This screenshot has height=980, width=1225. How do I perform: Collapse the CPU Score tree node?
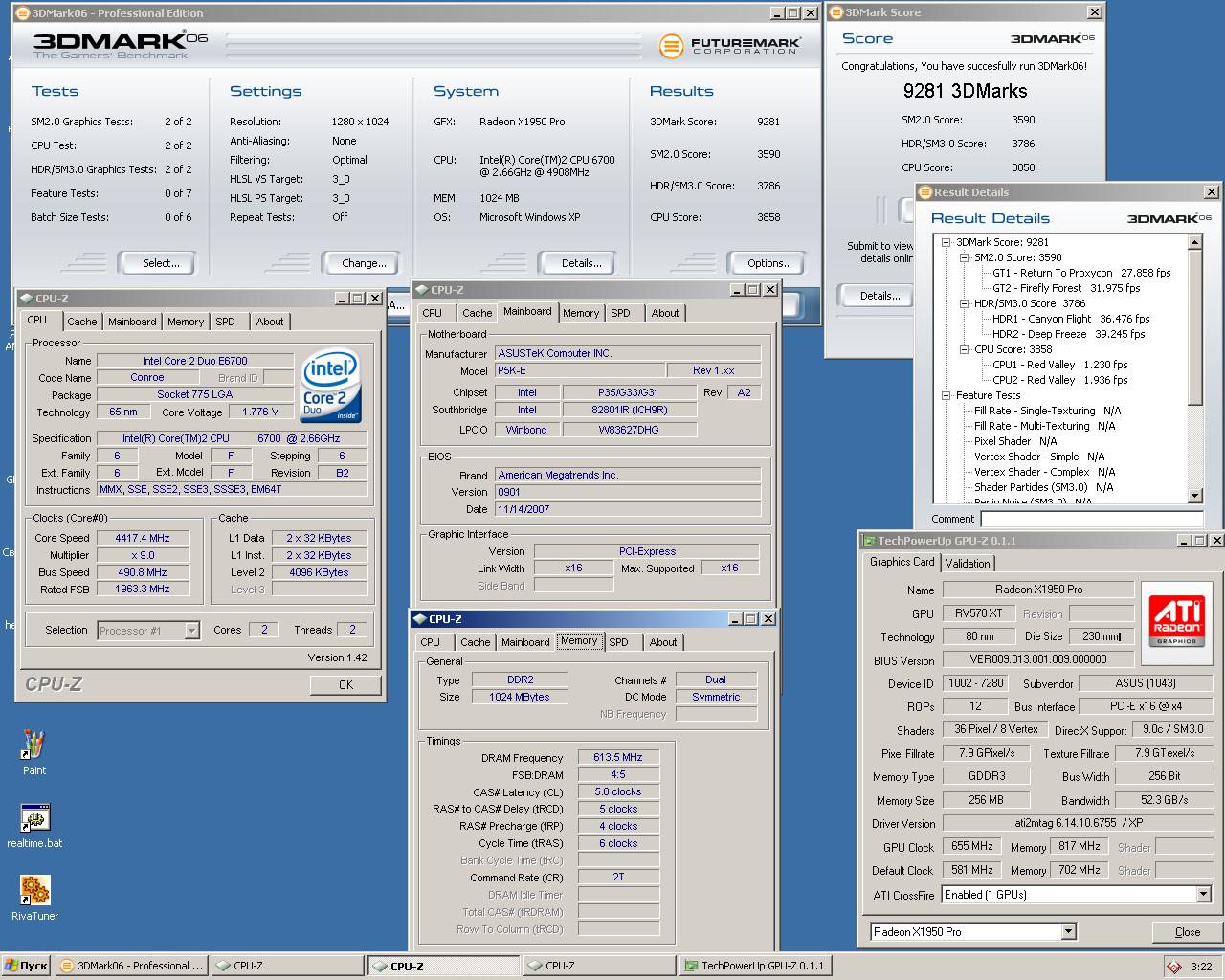[x=965, y=349]
